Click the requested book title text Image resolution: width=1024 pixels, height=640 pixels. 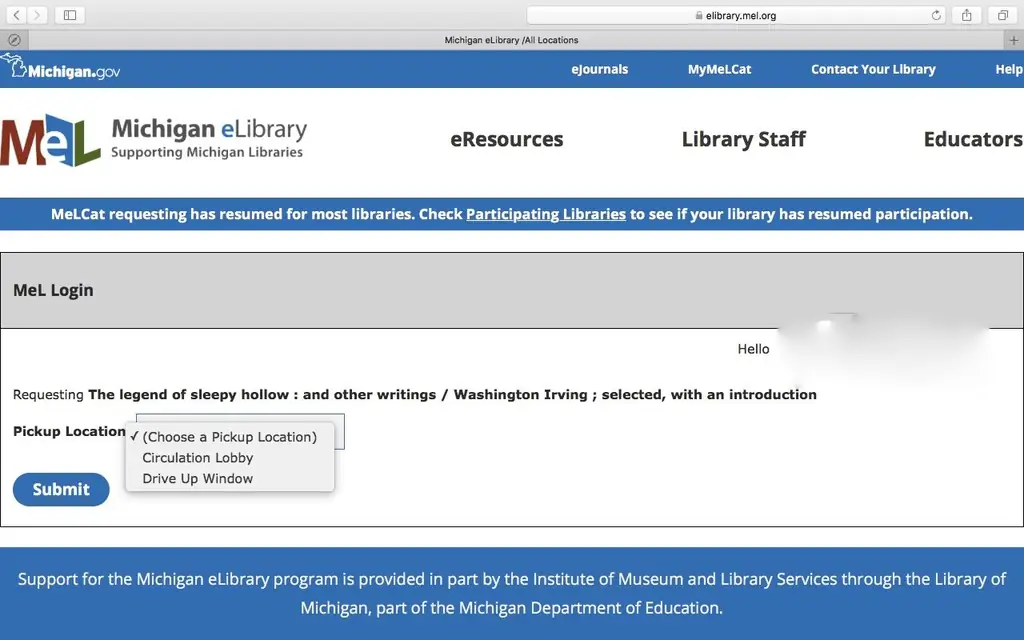pos(453,394)
